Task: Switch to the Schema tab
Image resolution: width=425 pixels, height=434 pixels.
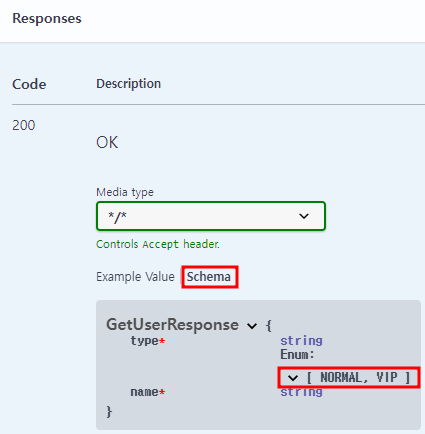Action: tap(209, 277)
